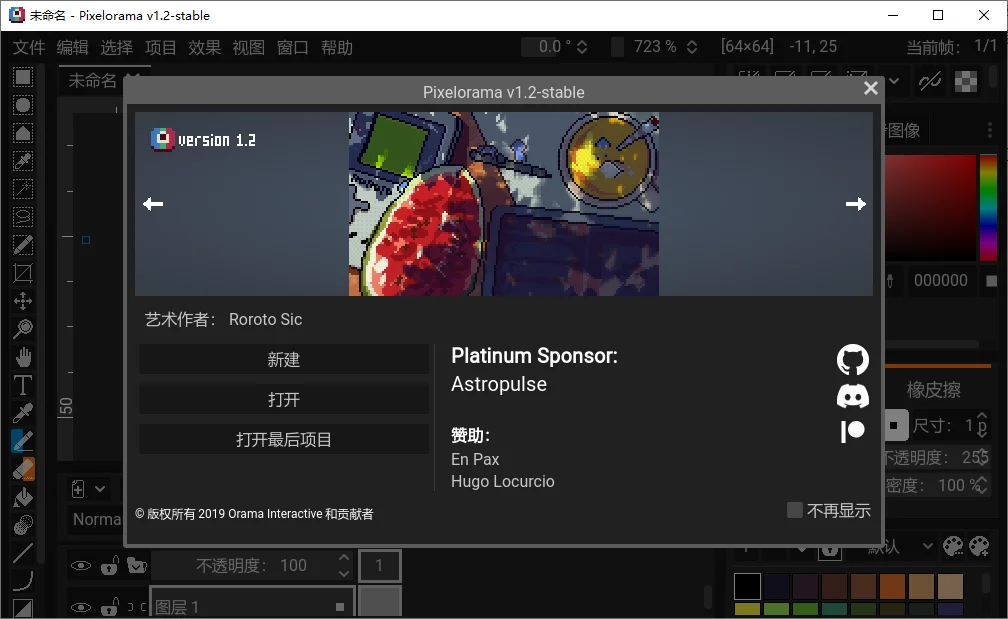Open the 窗口 menu
The width and height of the screenshot is (1008, 619).
coord(292,48)
